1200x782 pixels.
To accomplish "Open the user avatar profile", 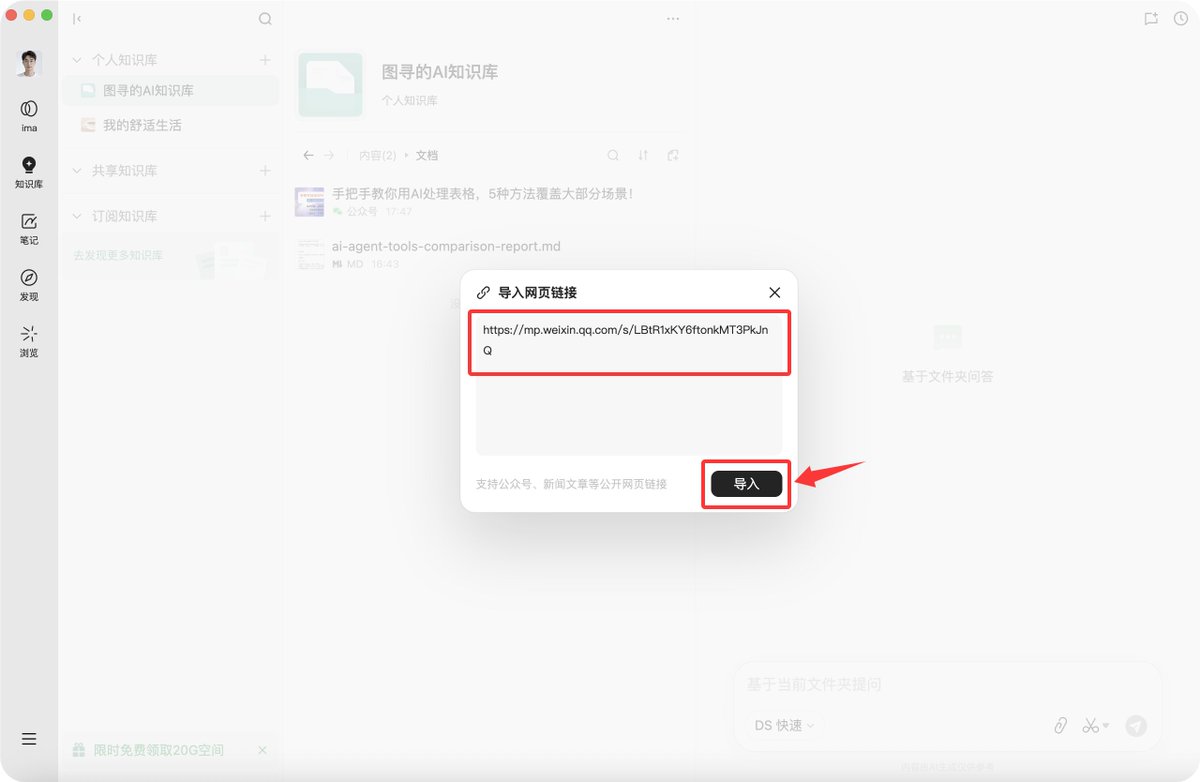I will click(29, 64).
